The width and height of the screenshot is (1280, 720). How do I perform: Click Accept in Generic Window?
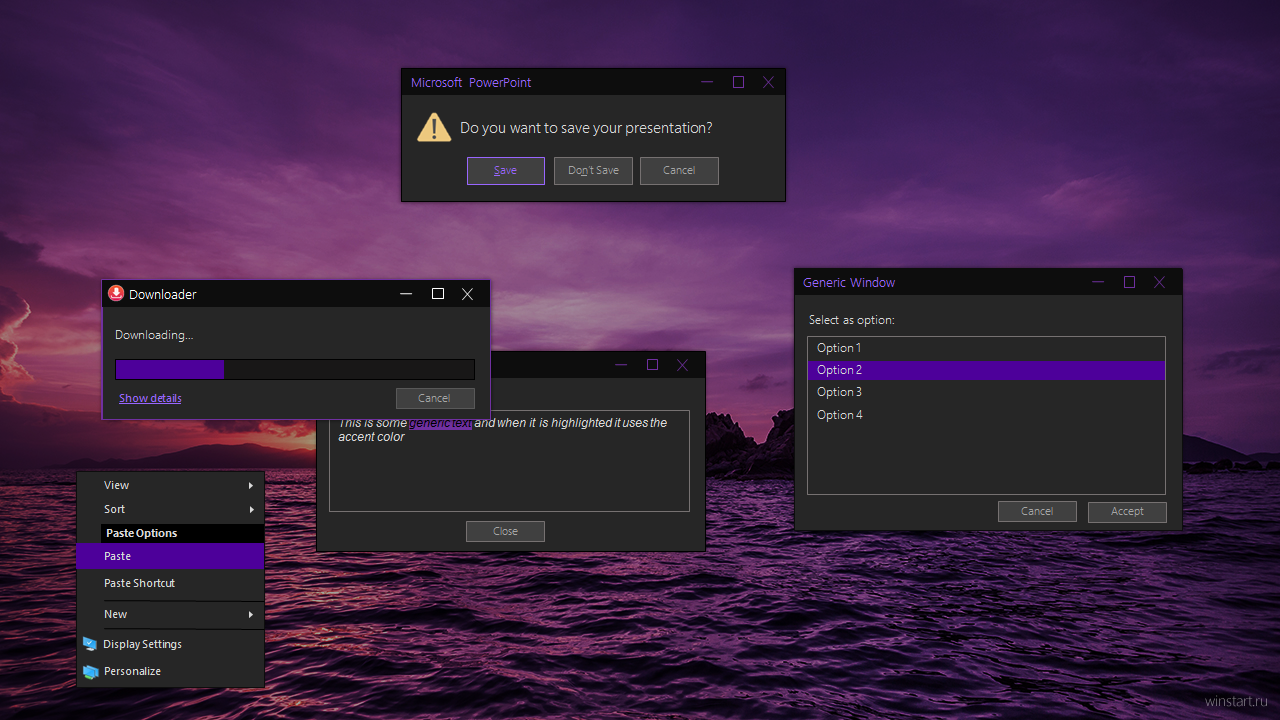tap(1127, 511)
